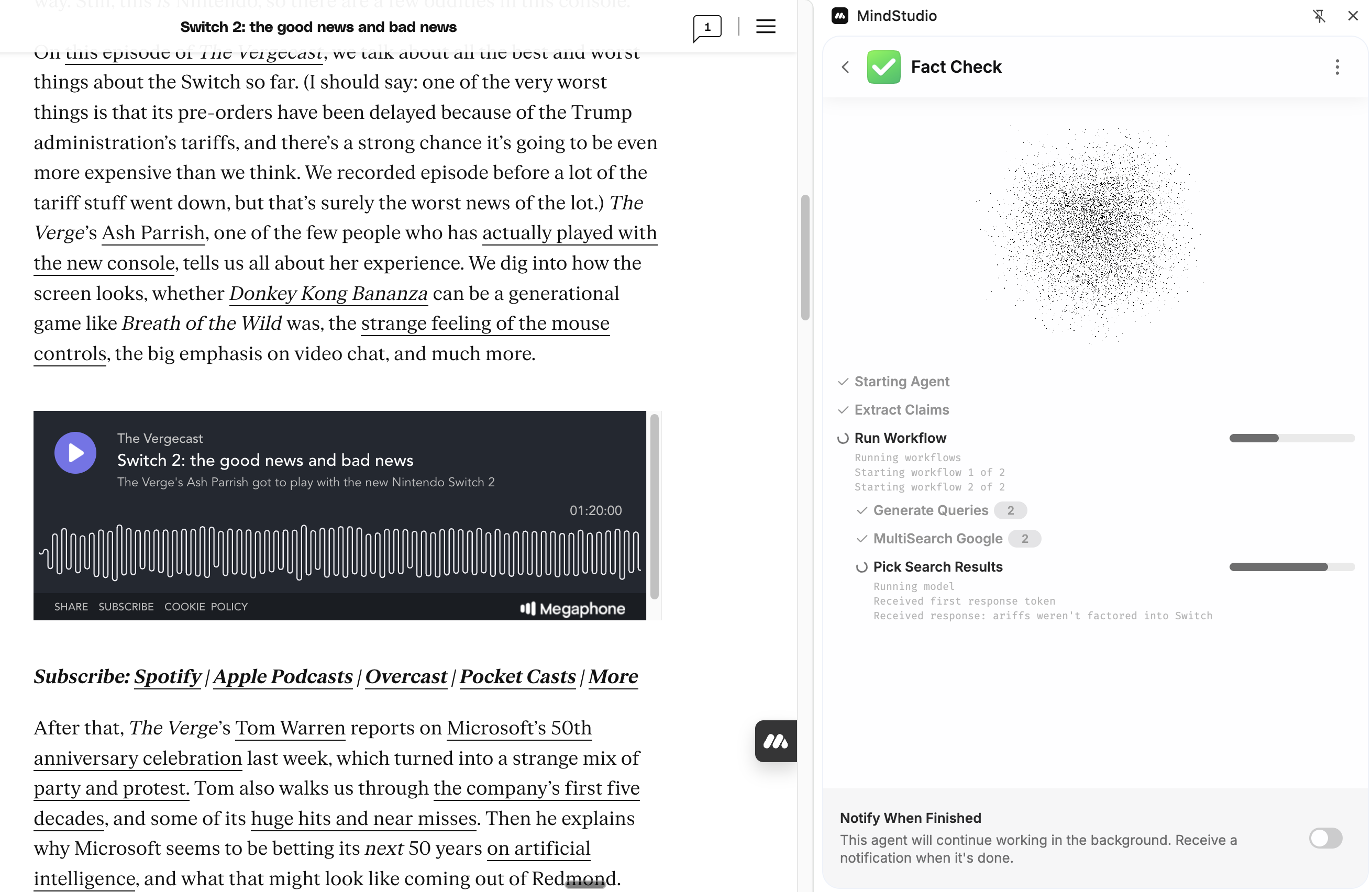Click the unpin icon in MindStudio header
The height and width of the screenshot is (892, 1372).
point(1319,16)
